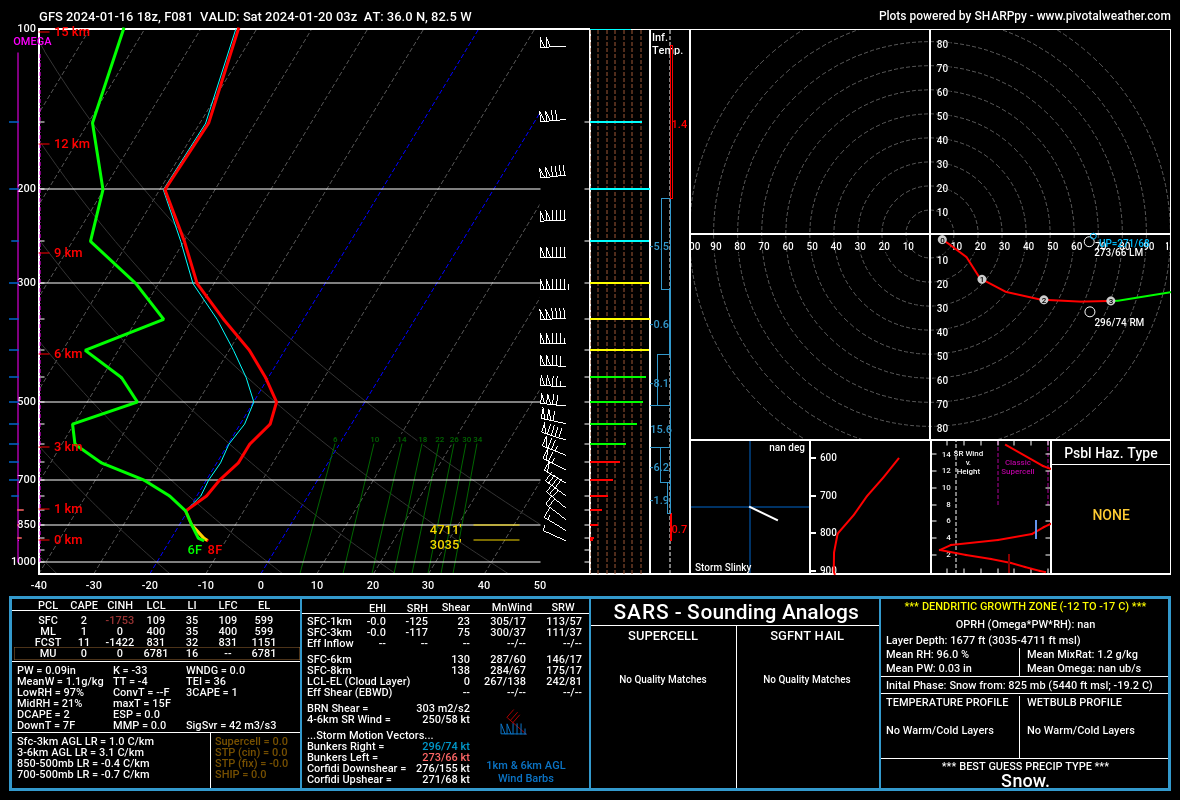The height and width of the screenshot is (800, 1180).
Task: Click the OPRH (Omega*PW*RH) value line
Action: 1025,625
